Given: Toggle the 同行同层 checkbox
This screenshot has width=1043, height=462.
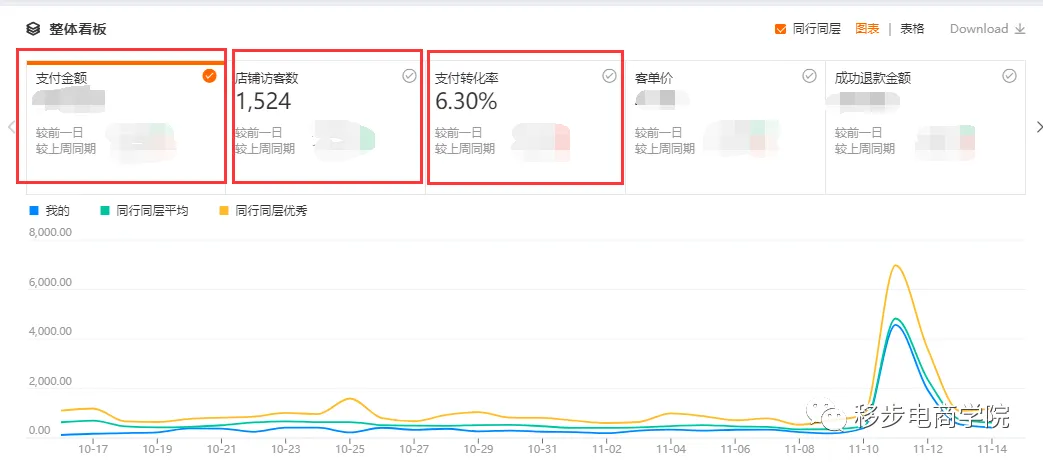Looking at the screenshot, I should pyautogui.click(x=781, y=29).
